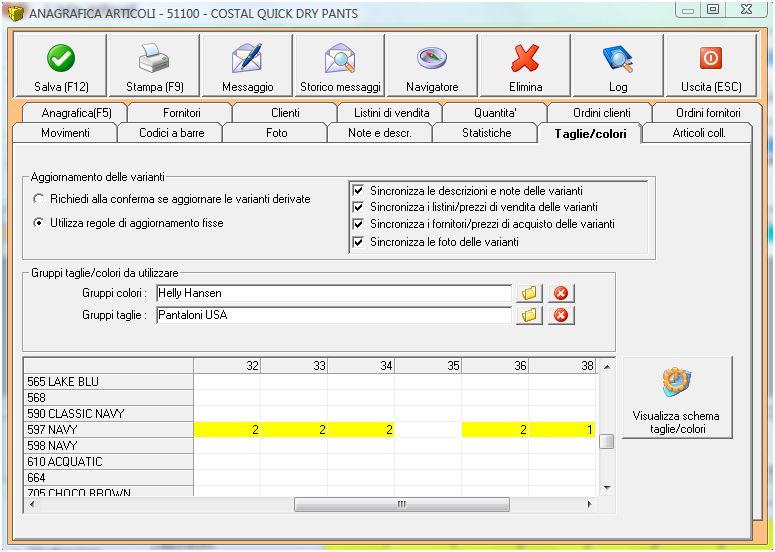
Task: Browse folder icon for Gruppi taglie
Action: [529, 315]
